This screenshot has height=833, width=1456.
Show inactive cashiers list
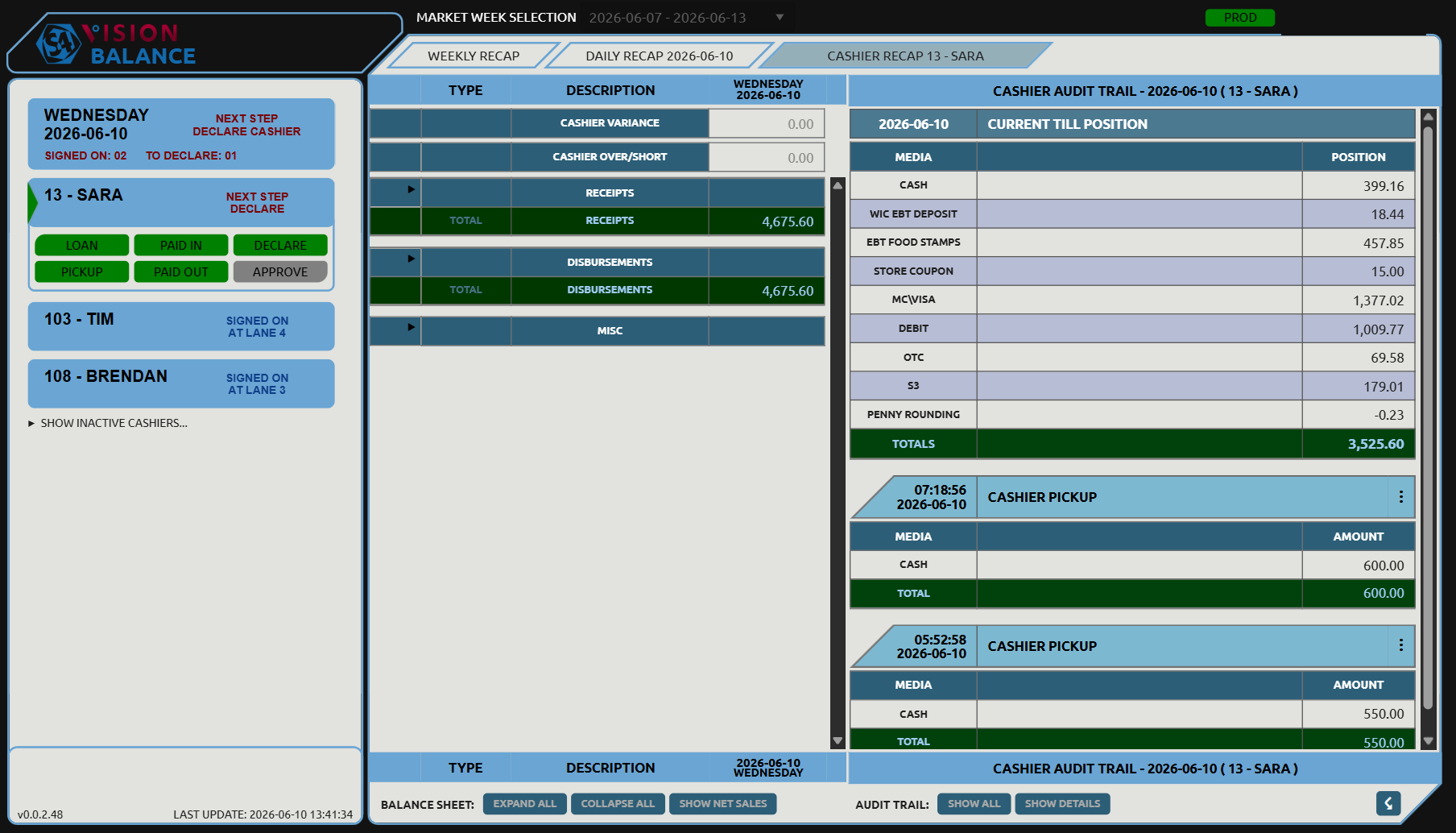(x=108, y=423)
